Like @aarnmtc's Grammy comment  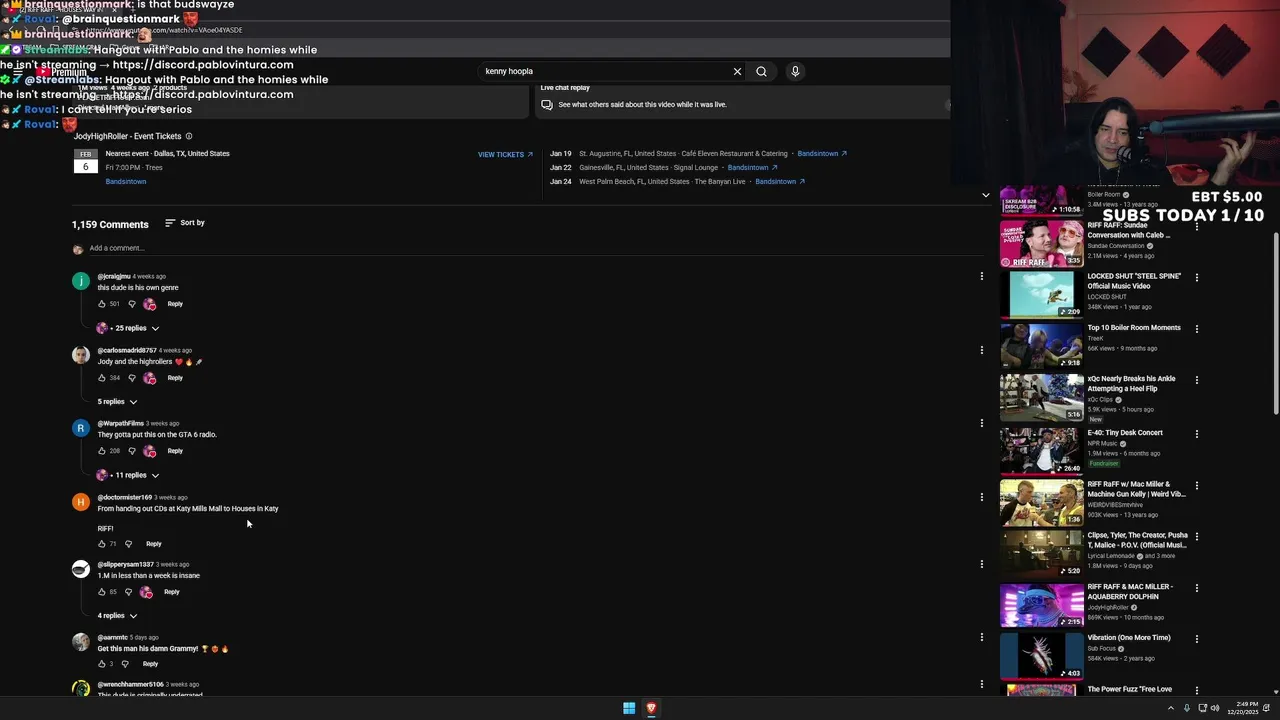pos(102,664)
